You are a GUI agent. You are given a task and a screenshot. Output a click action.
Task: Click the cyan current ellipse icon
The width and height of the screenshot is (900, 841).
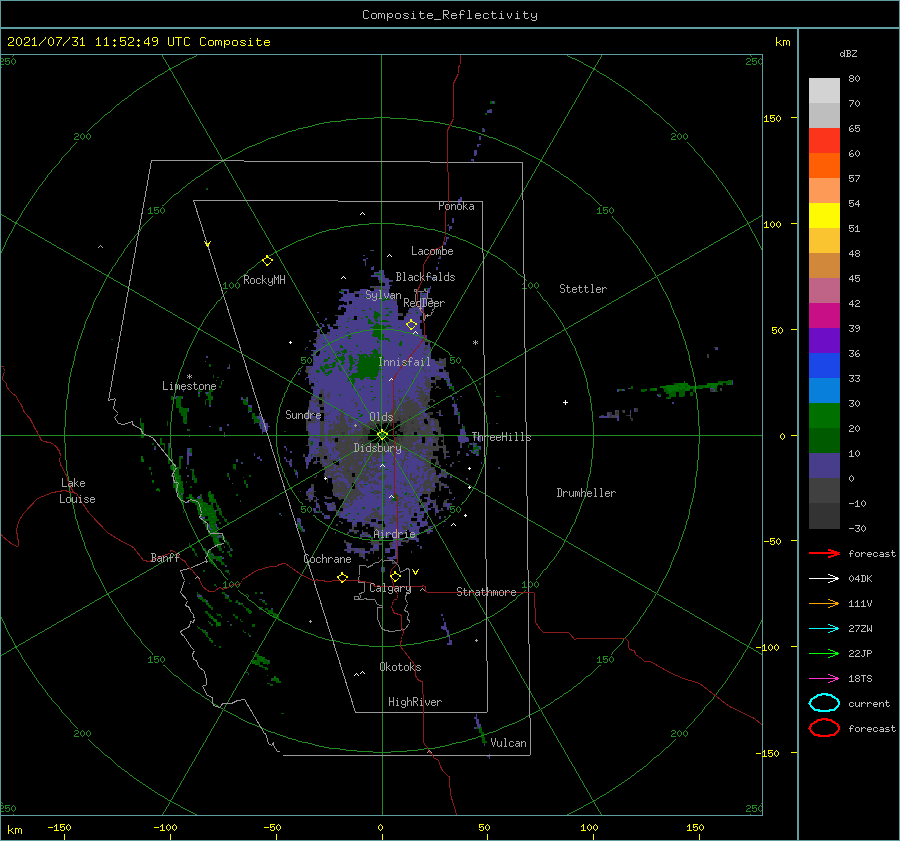pyautogui.click(x=824, y=703)
